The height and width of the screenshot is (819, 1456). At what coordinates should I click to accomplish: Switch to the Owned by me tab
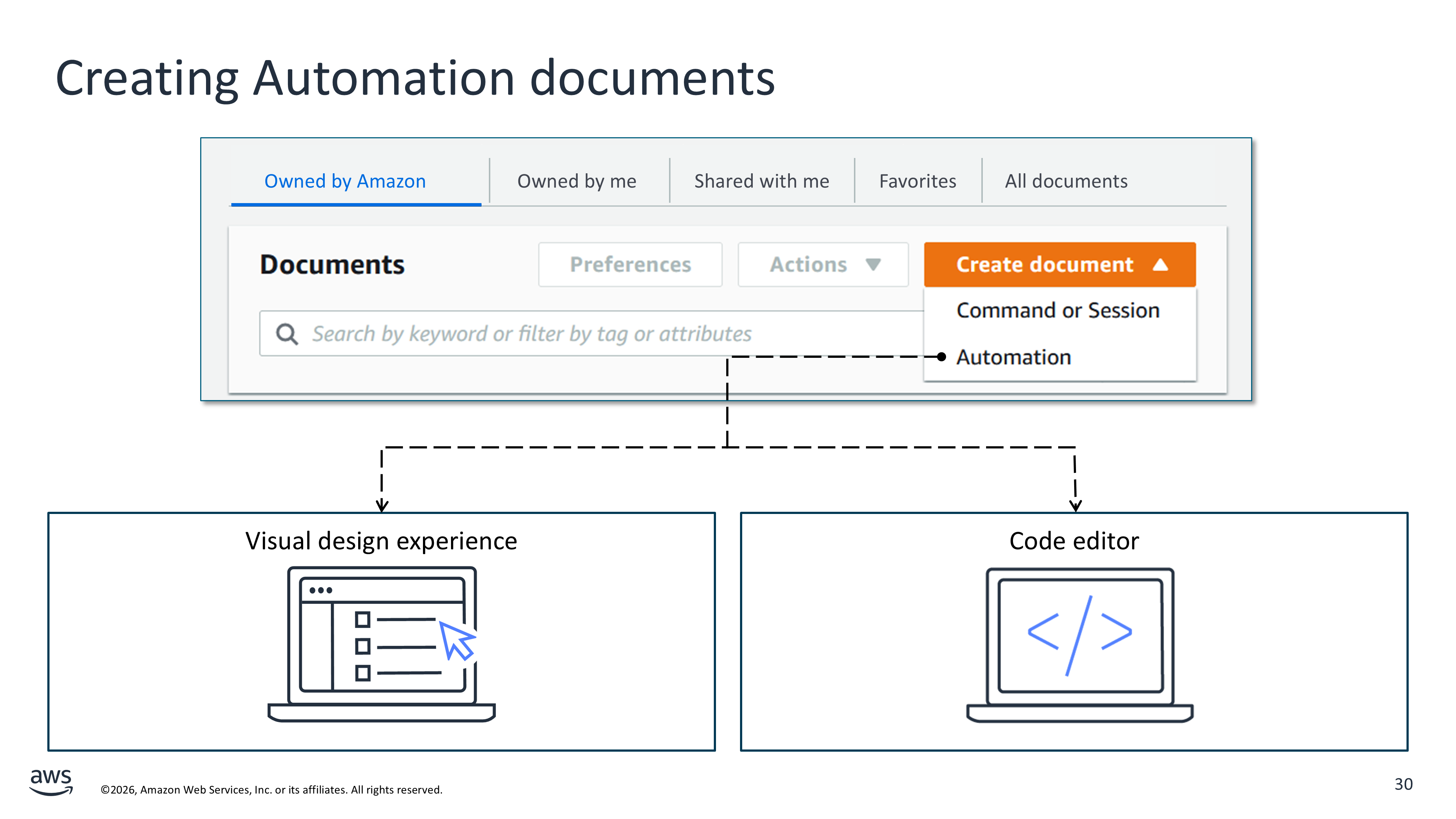click(577, 181)
